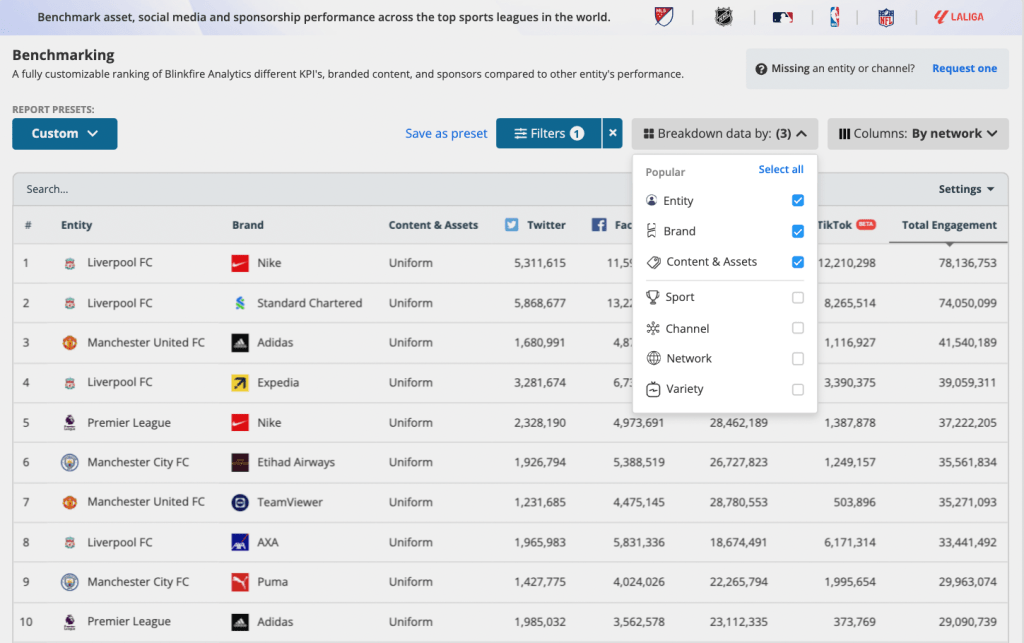Click the Twitter bird icon column header
The width and height of the screenshot is (1024, 643).
click(512, 225)
